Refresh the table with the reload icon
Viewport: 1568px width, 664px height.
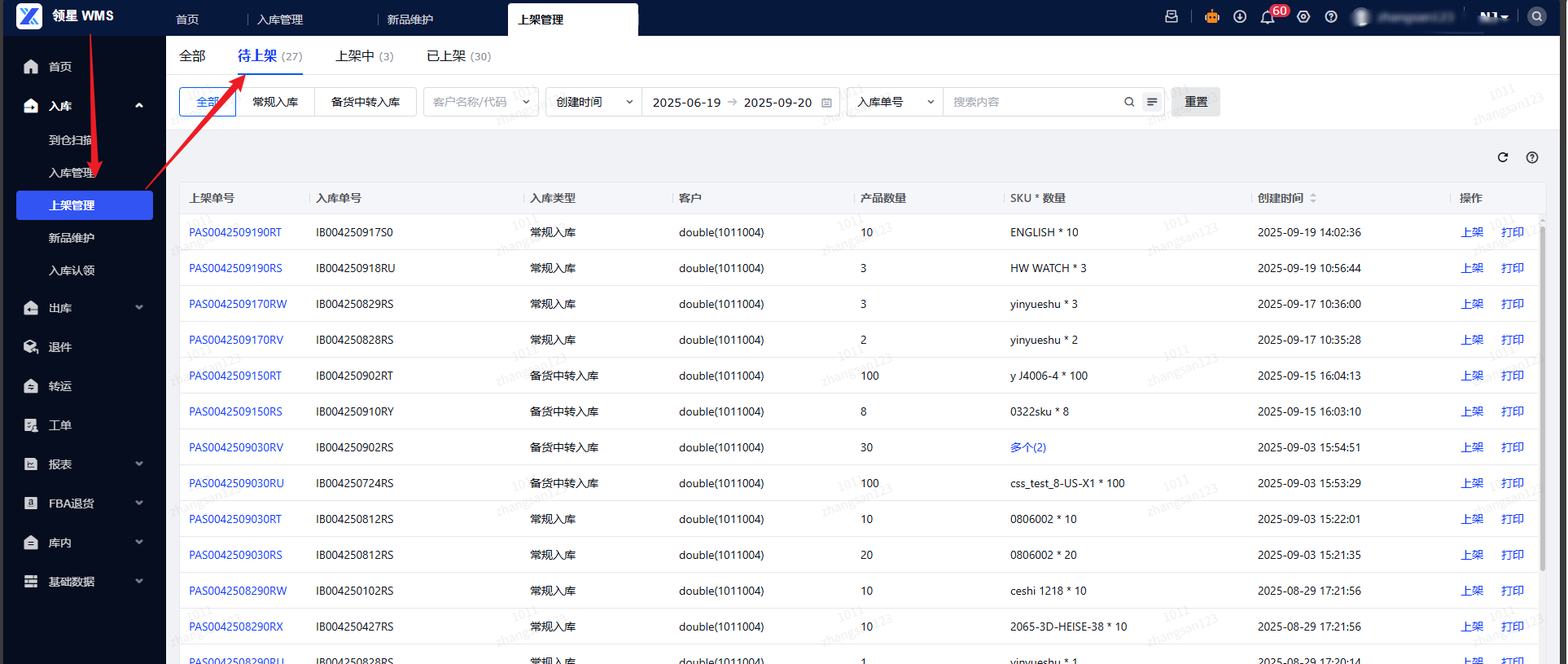pyautogui.click(x=1502, y=157)
